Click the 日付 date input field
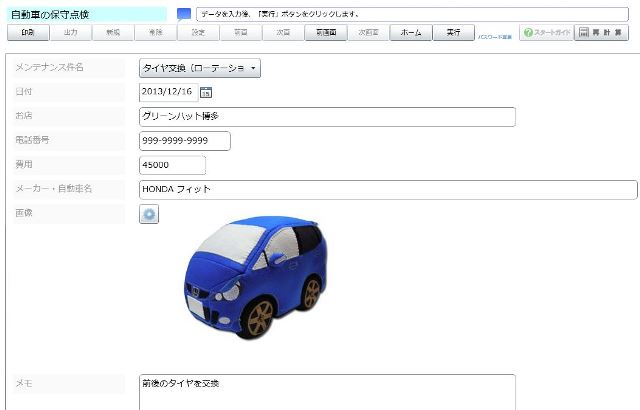Image resolution: width=640 pixels, height=410 pixels. [168, 92]
